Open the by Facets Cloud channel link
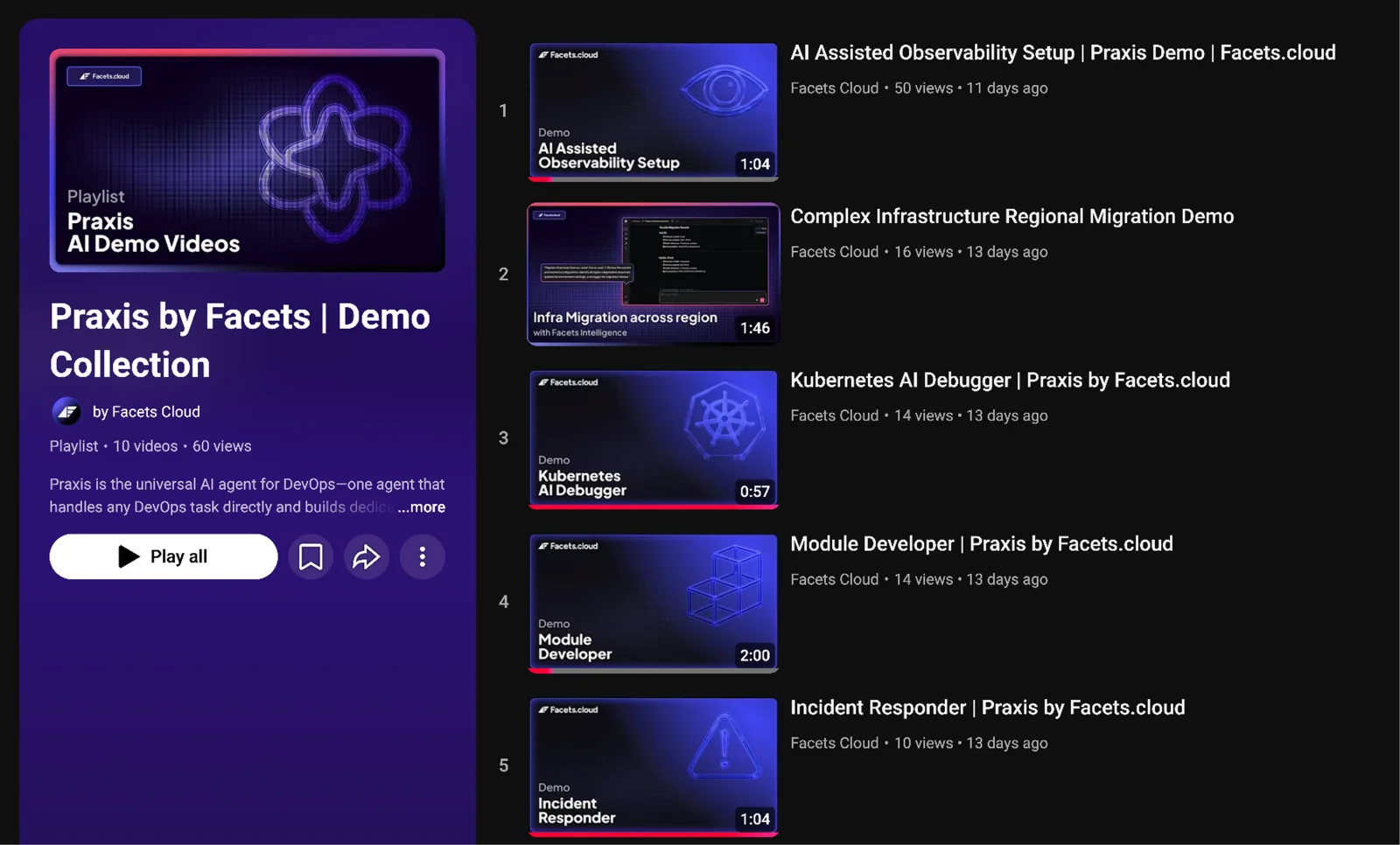 (x=146, y=412)
